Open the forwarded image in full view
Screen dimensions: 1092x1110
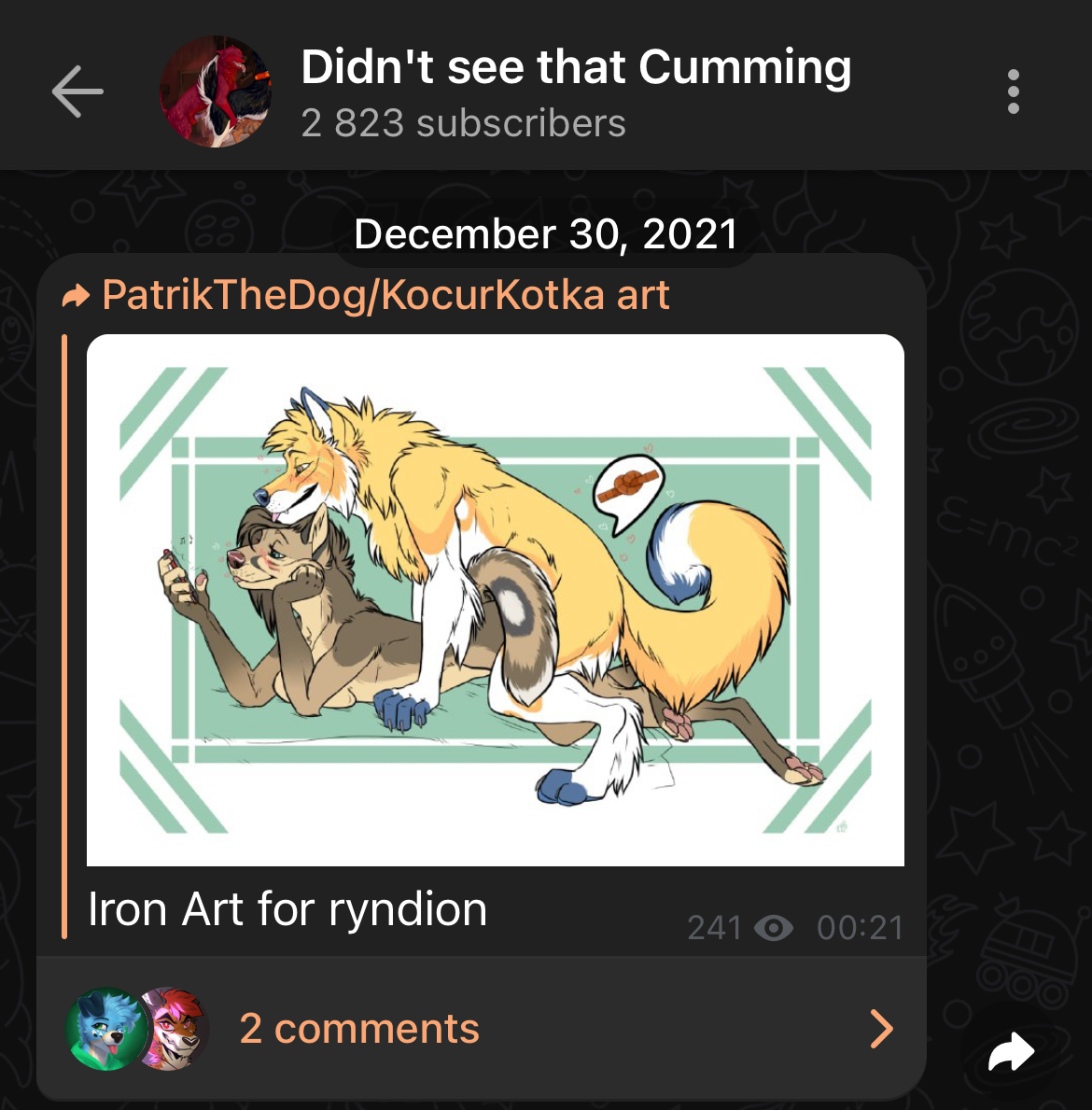[x=496, y=599]
